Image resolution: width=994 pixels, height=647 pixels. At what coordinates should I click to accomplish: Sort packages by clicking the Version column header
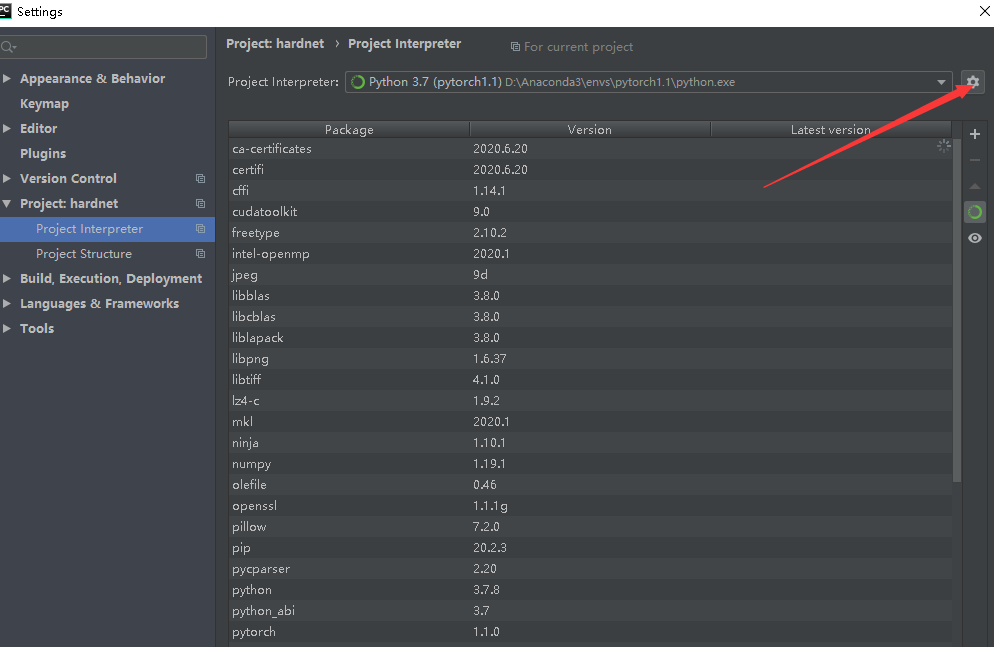(x=589, y=129)
